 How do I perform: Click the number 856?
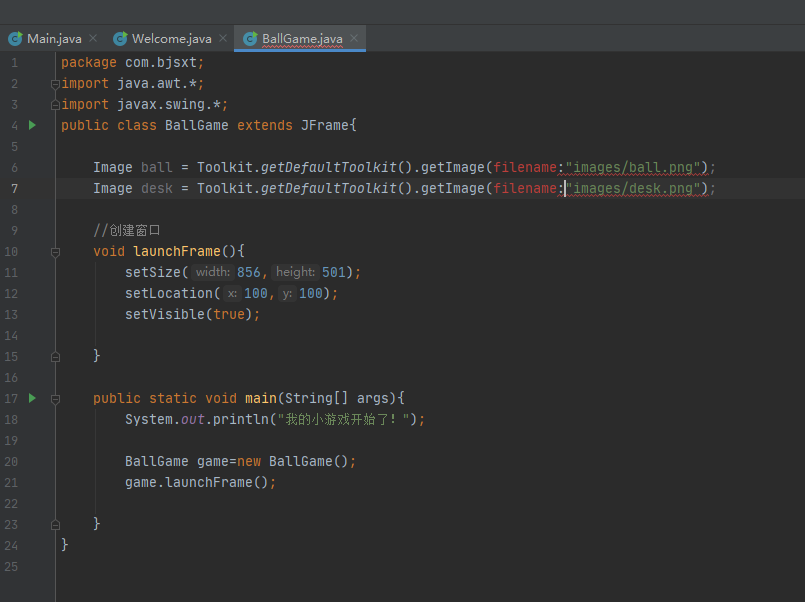[248, 273]
